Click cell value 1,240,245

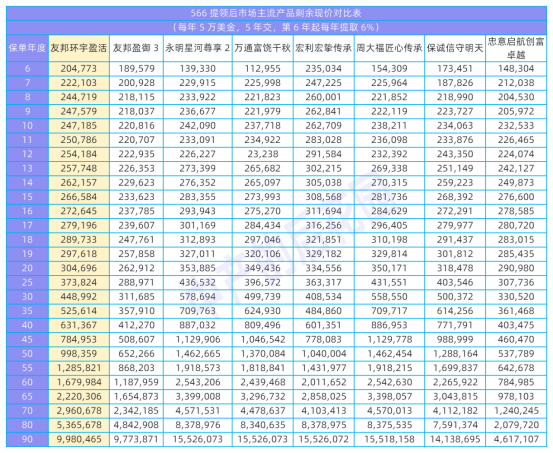coord(516,411)
